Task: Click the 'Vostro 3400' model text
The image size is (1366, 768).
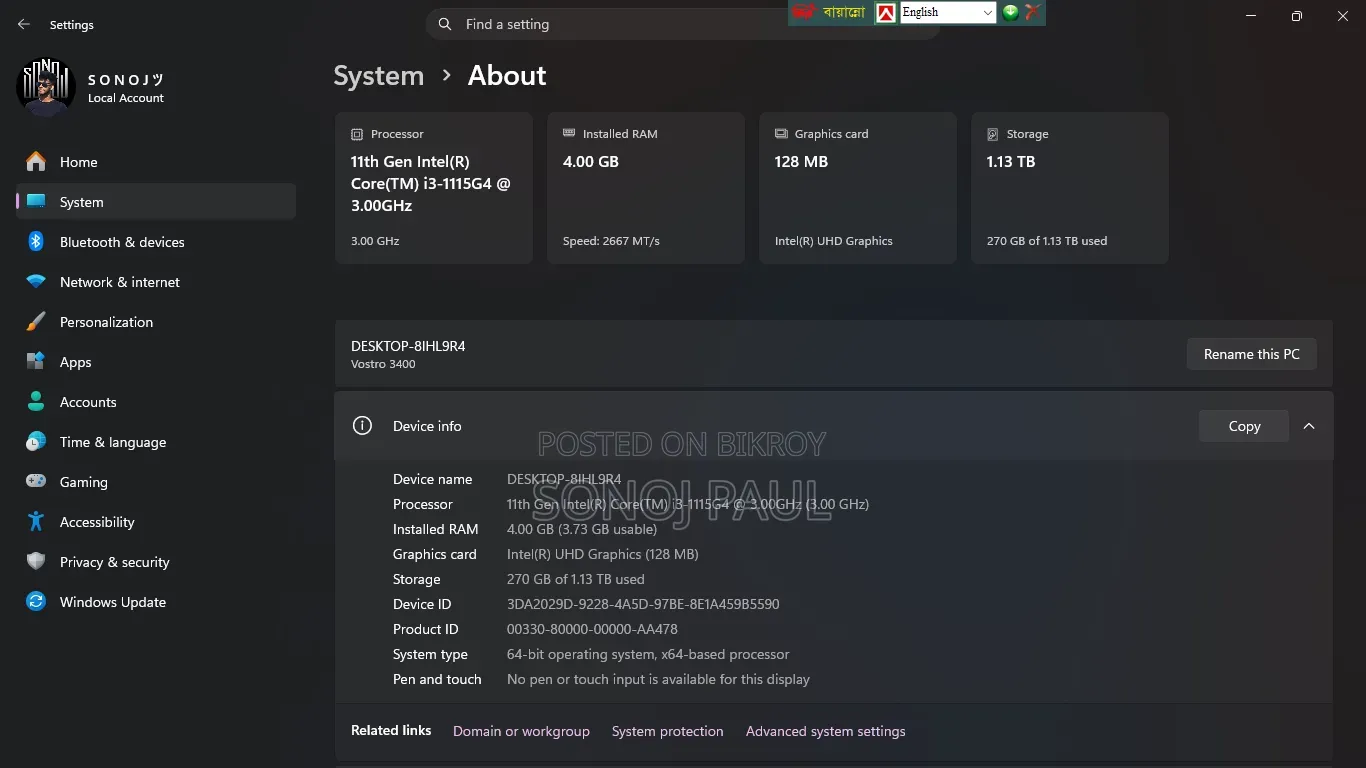Action: click(x=383, y=364)
